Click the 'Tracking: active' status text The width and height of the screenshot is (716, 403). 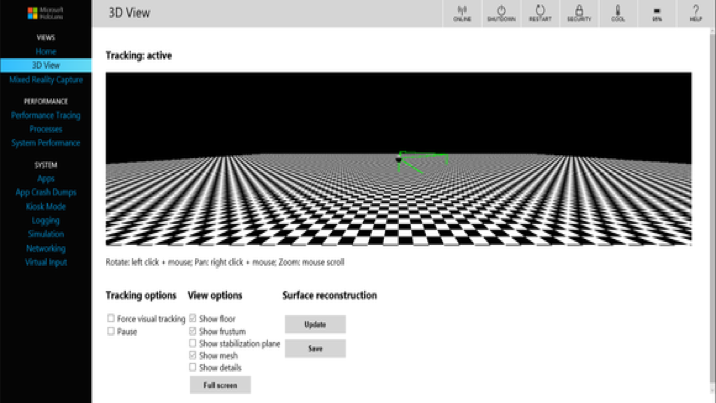pyautogui.click(x=139, y=56)
